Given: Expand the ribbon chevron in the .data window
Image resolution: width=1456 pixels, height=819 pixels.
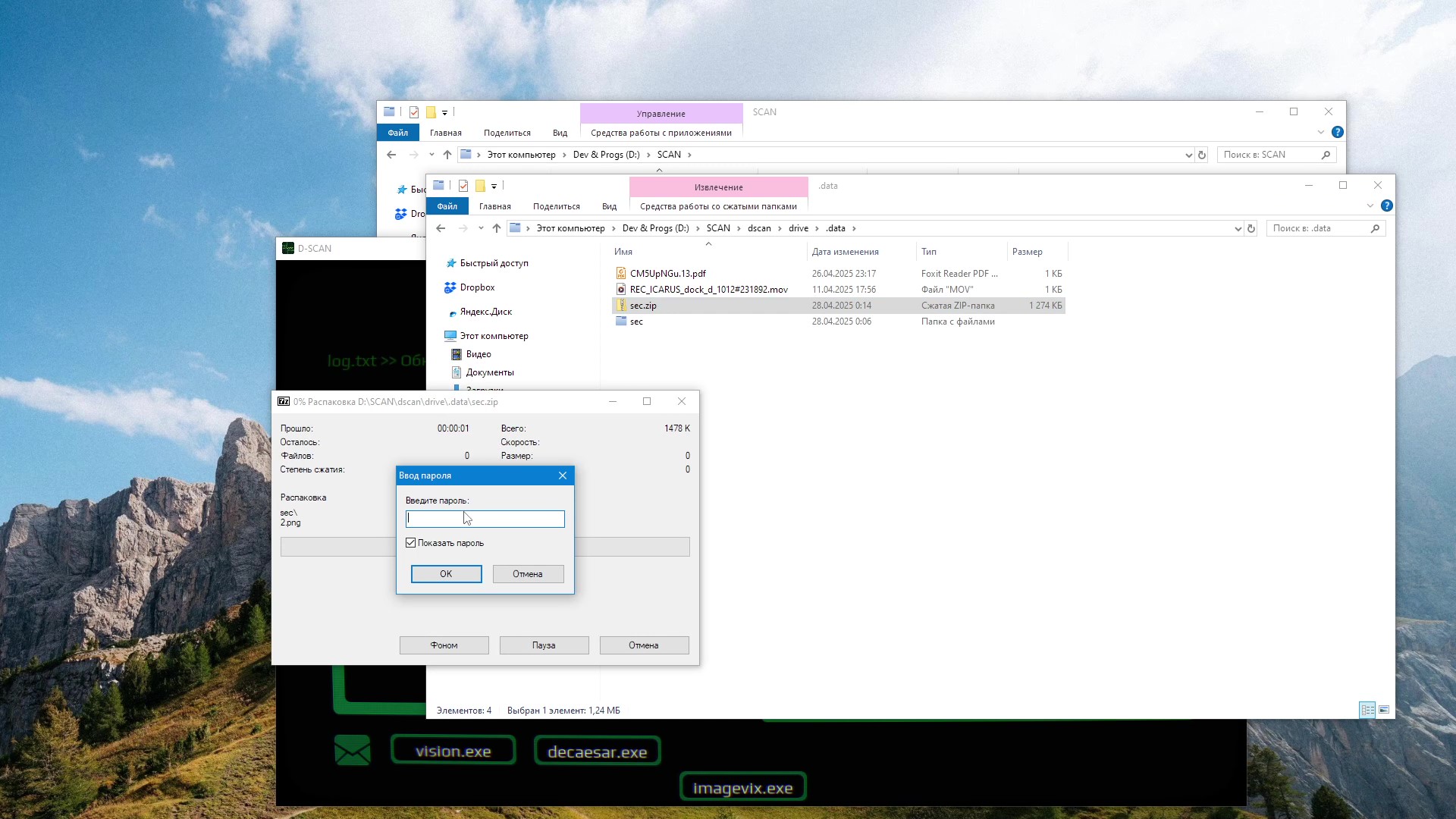Looking at the screenshot, I should pos(1370,206).
